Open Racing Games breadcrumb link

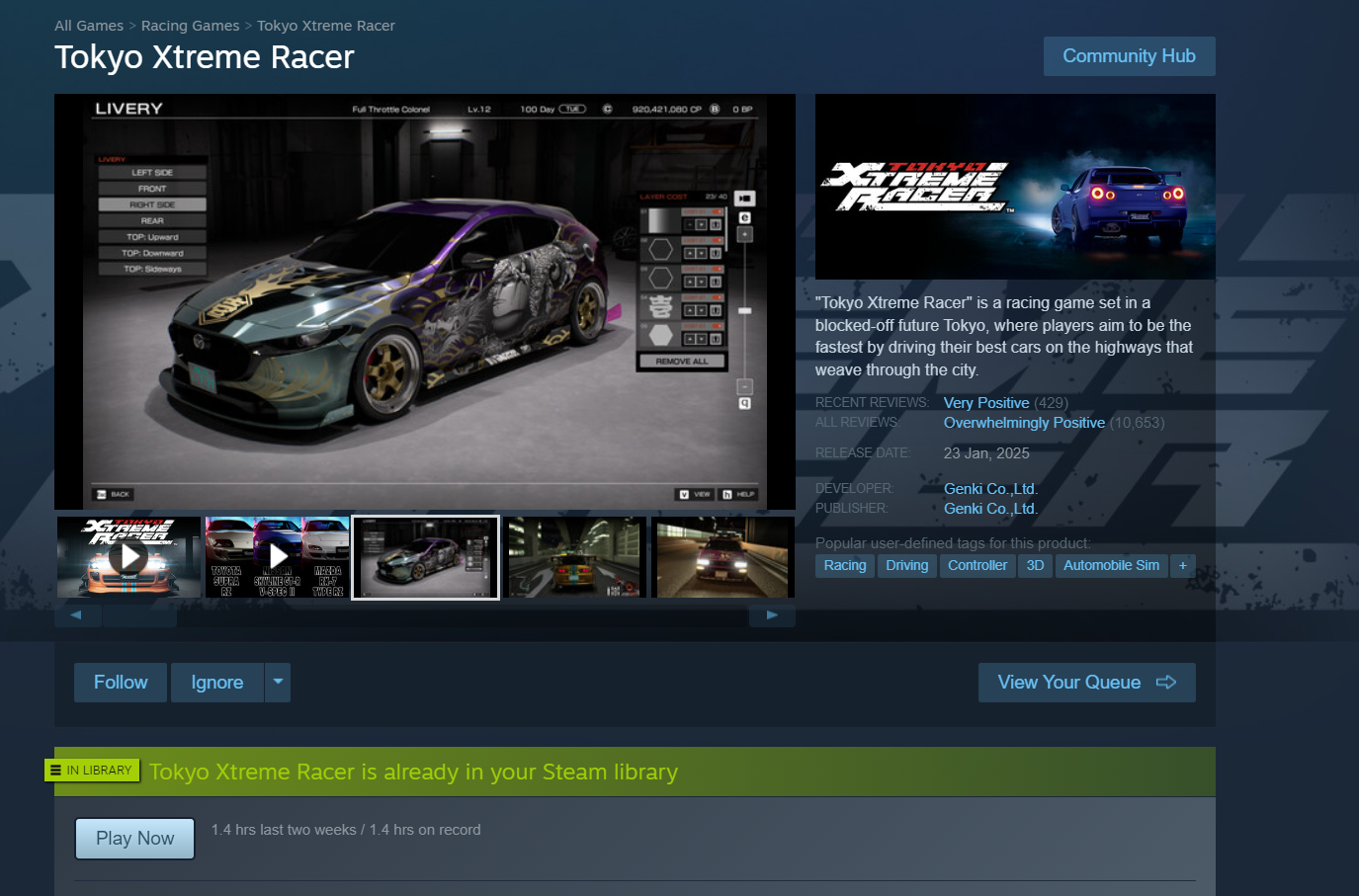pos(190,26)
